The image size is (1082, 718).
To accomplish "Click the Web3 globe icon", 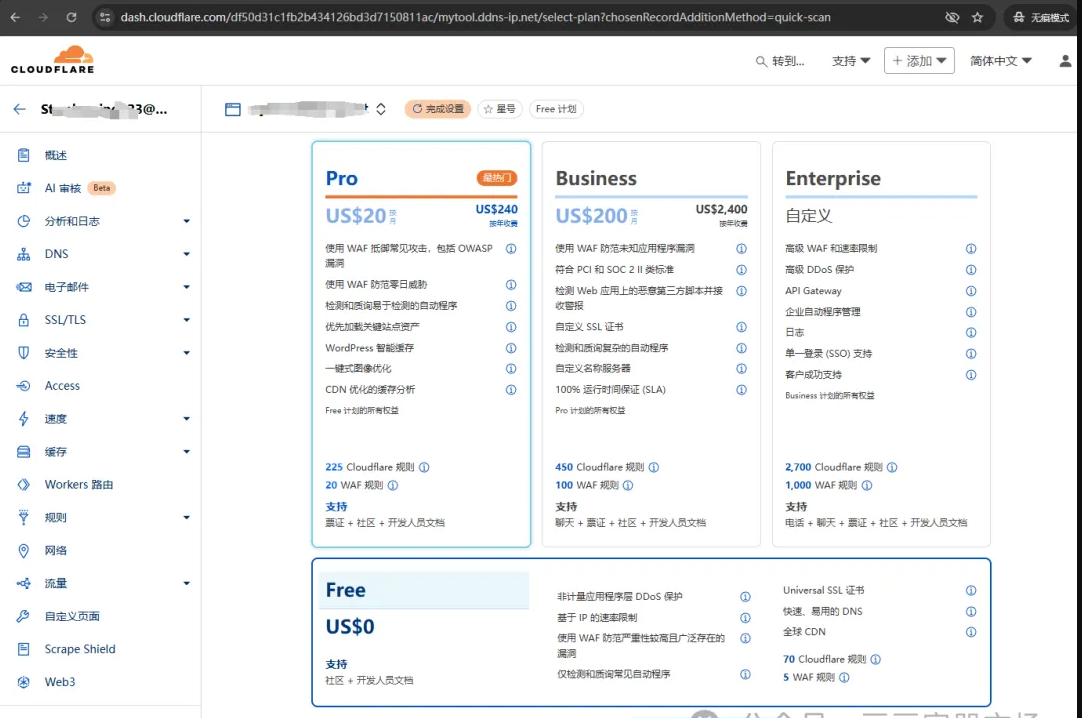I will (23, 682).
